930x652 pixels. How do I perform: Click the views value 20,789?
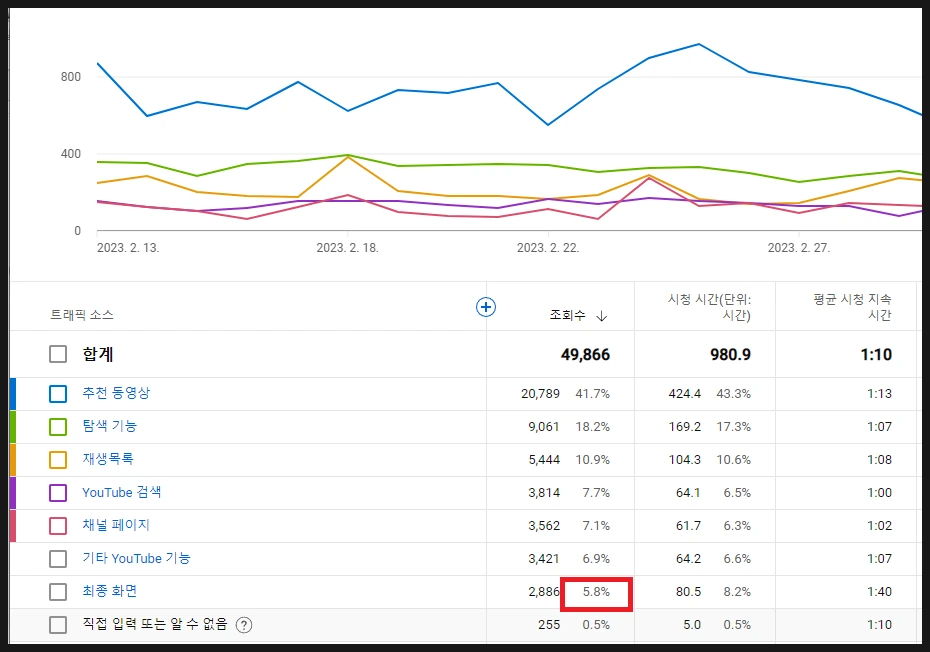540,394
